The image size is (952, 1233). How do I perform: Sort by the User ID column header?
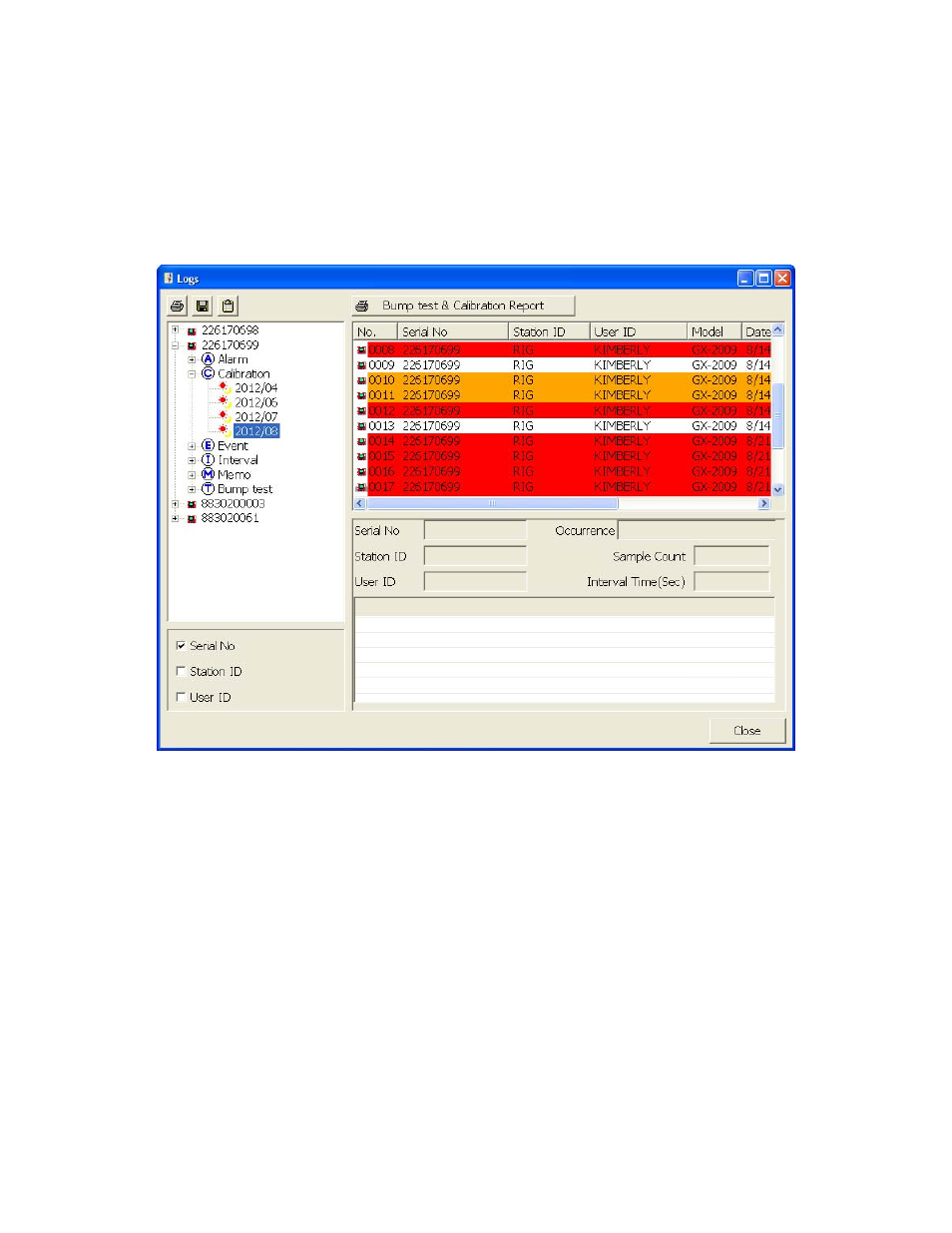(639, 331)
